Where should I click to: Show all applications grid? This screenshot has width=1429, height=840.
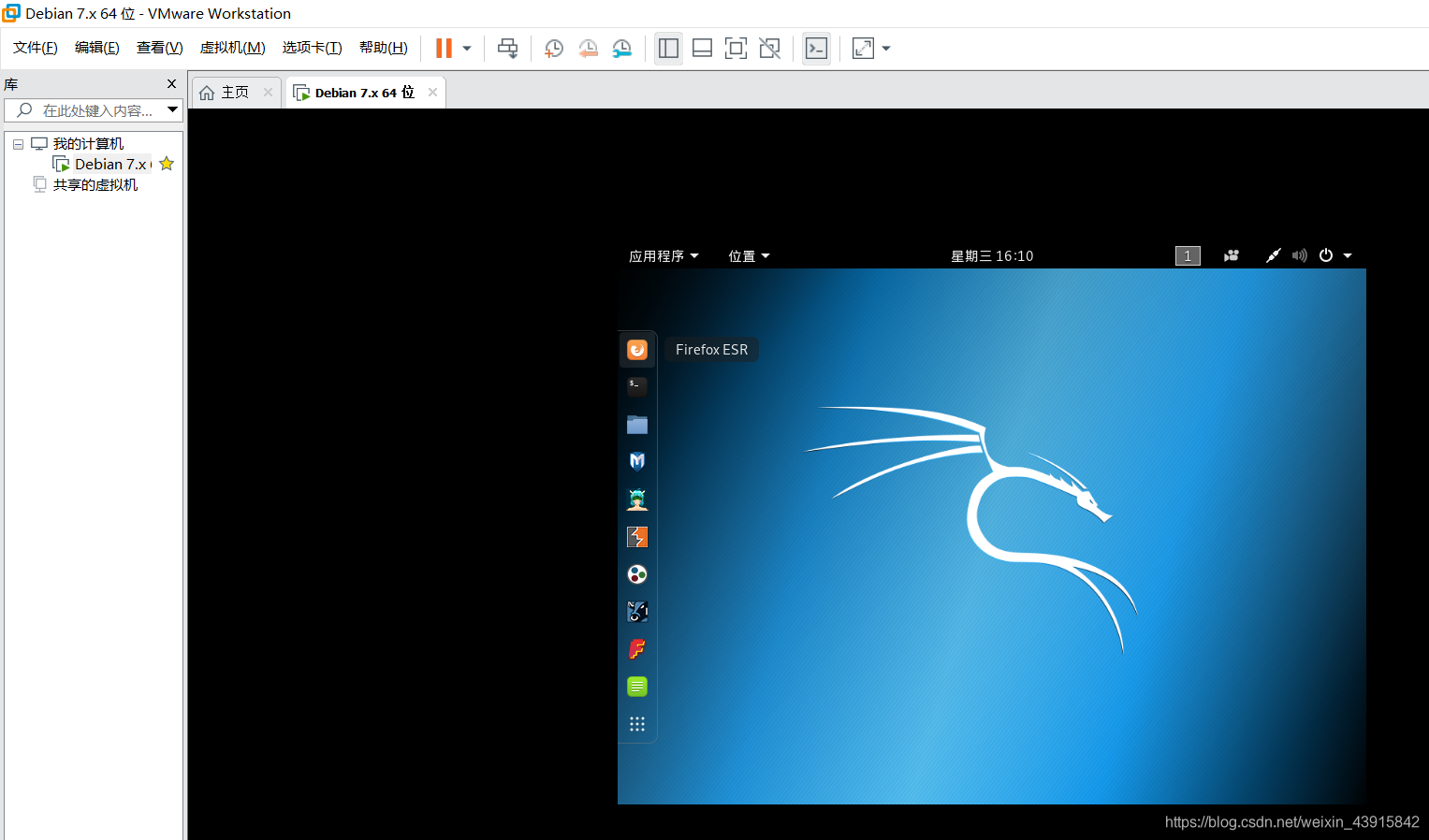click(637, 724)
